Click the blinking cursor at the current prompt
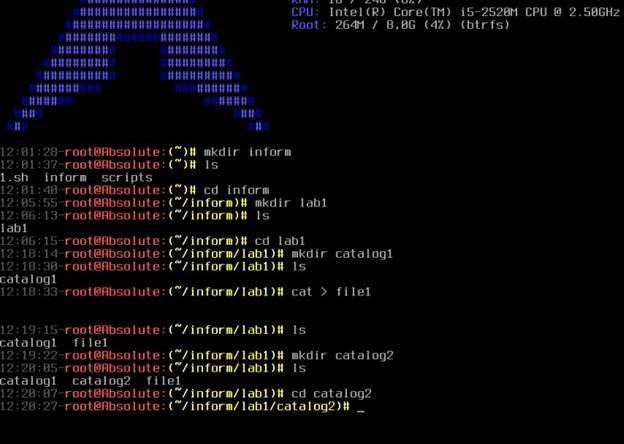 point(361,411)
